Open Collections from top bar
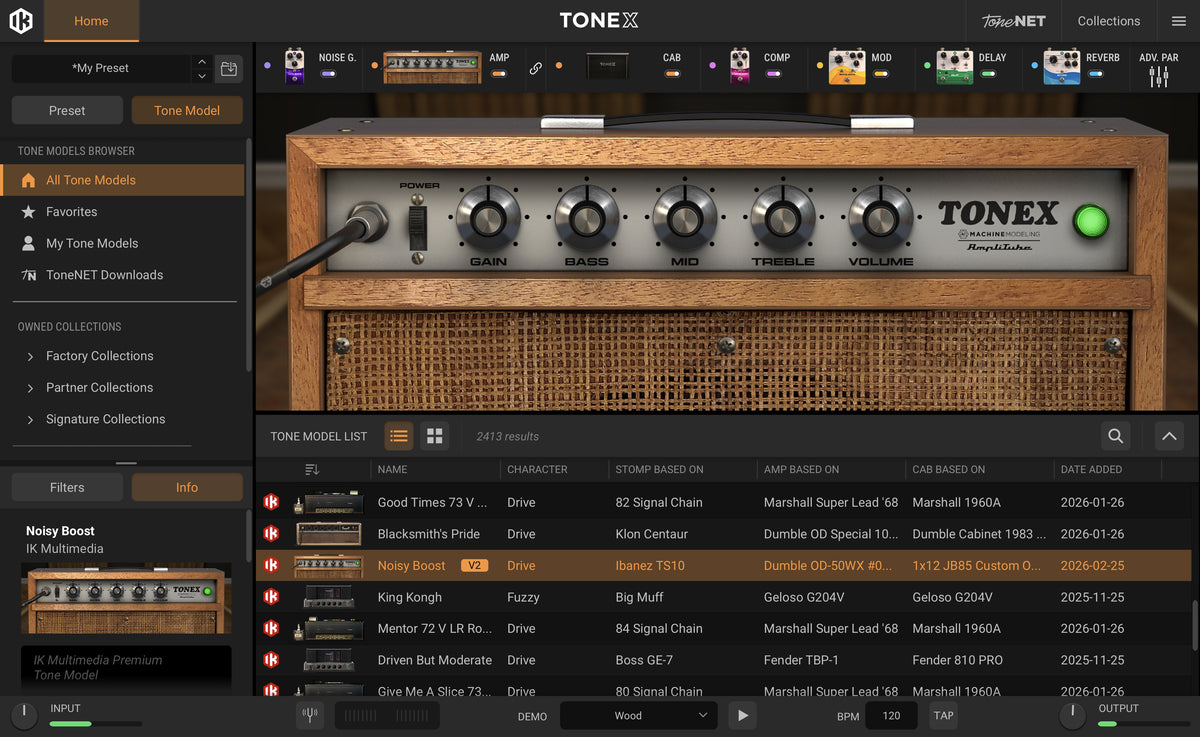This screenshot has width=1200, height=737. click(x=1108, y=21)
